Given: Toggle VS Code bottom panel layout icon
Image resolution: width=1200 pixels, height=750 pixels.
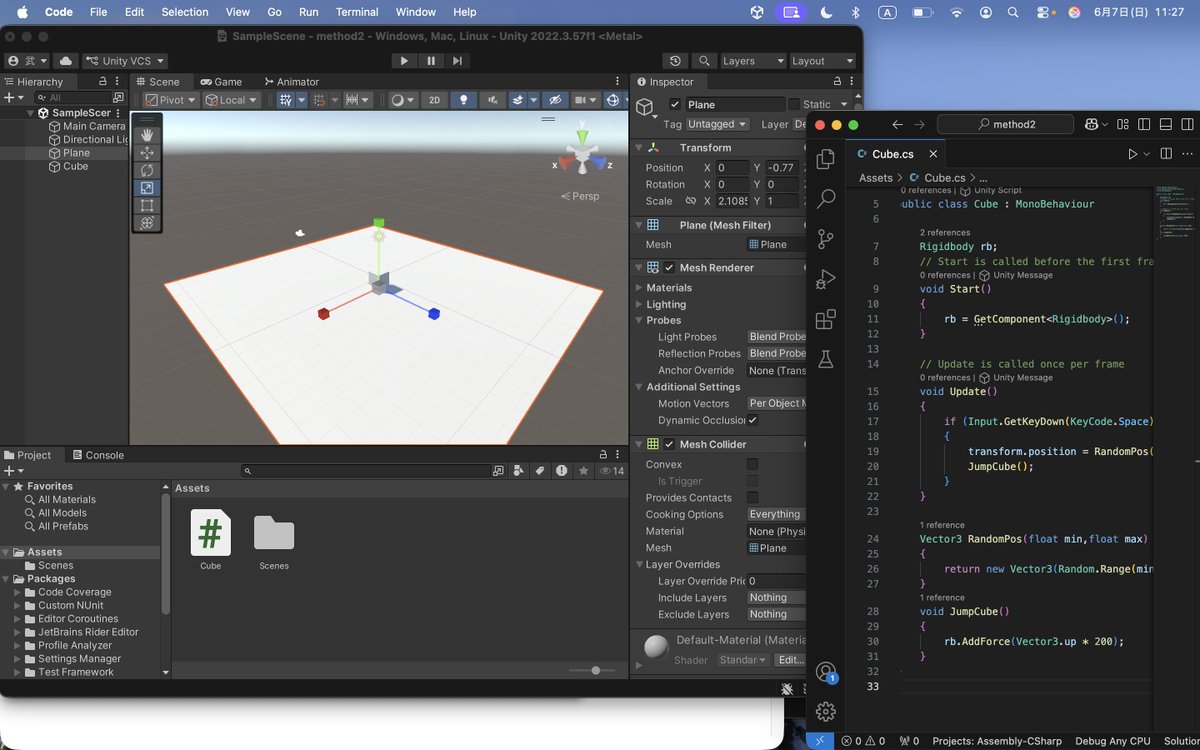Looking at the screenshot, I should [x=1165, y=125].
